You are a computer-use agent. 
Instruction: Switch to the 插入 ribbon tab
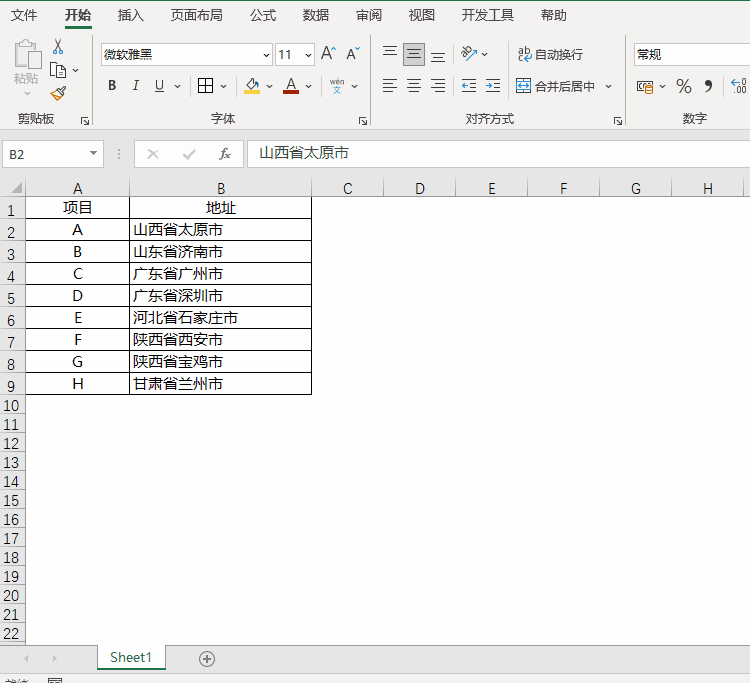(130, 15)
